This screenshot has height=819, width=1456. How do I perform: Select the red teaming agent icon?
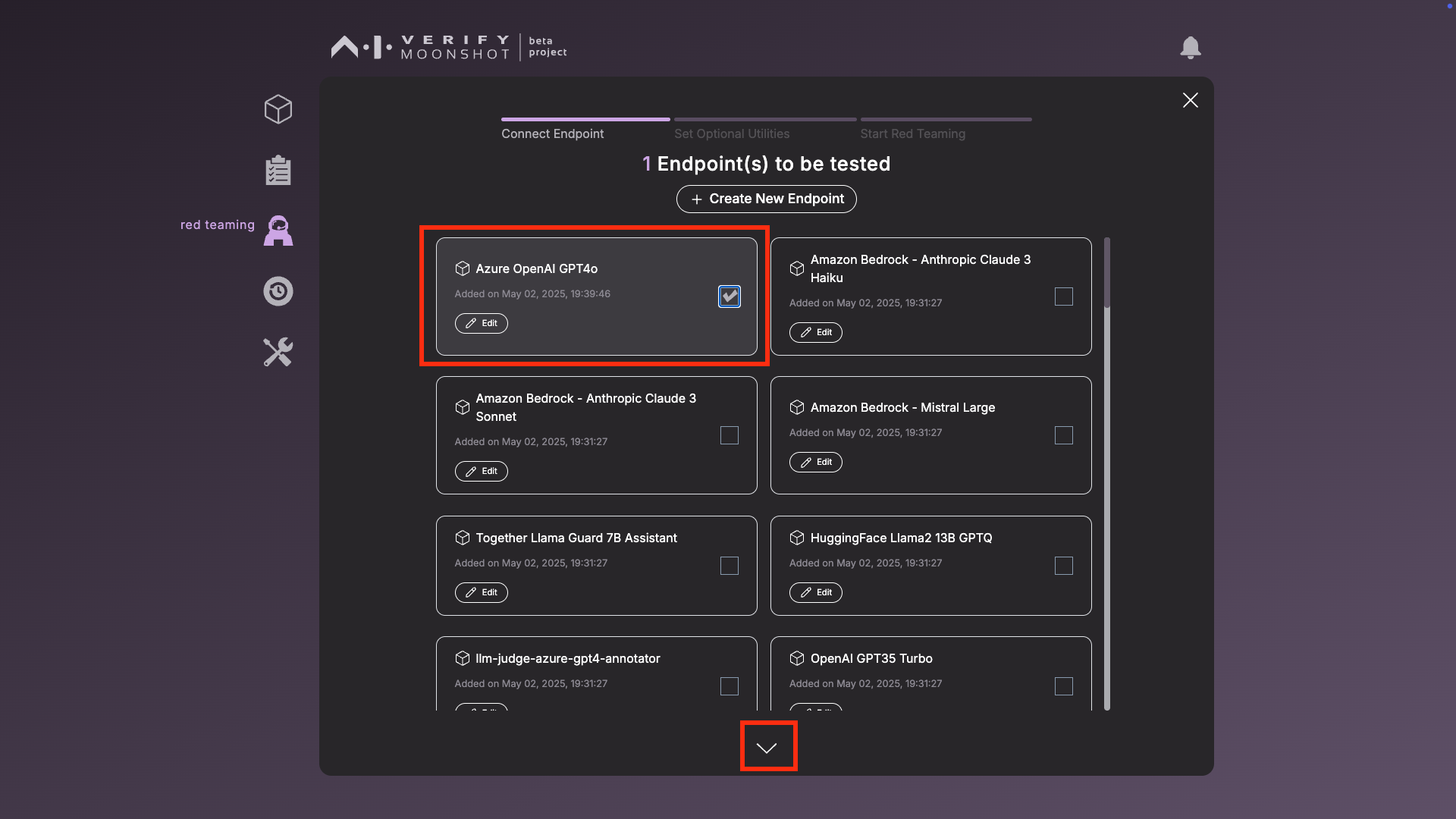(278, 231)
